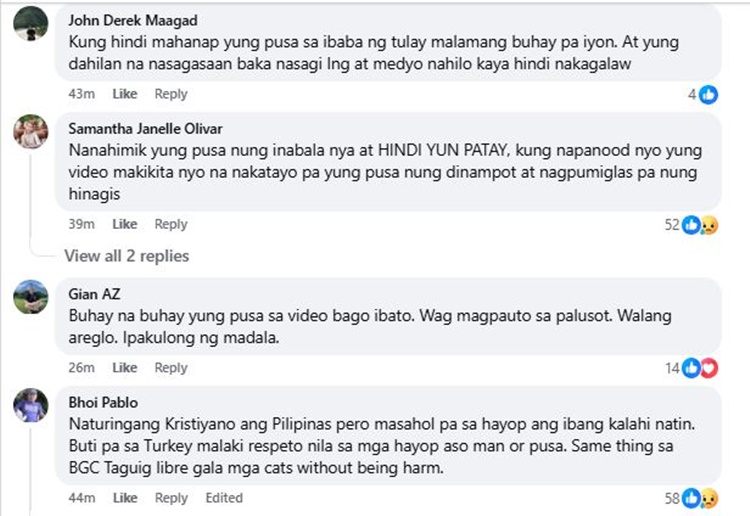Reply to Gian AZ's comment
Screen dimensions: 750x516
pyautogui.click(x=171, y=368)
